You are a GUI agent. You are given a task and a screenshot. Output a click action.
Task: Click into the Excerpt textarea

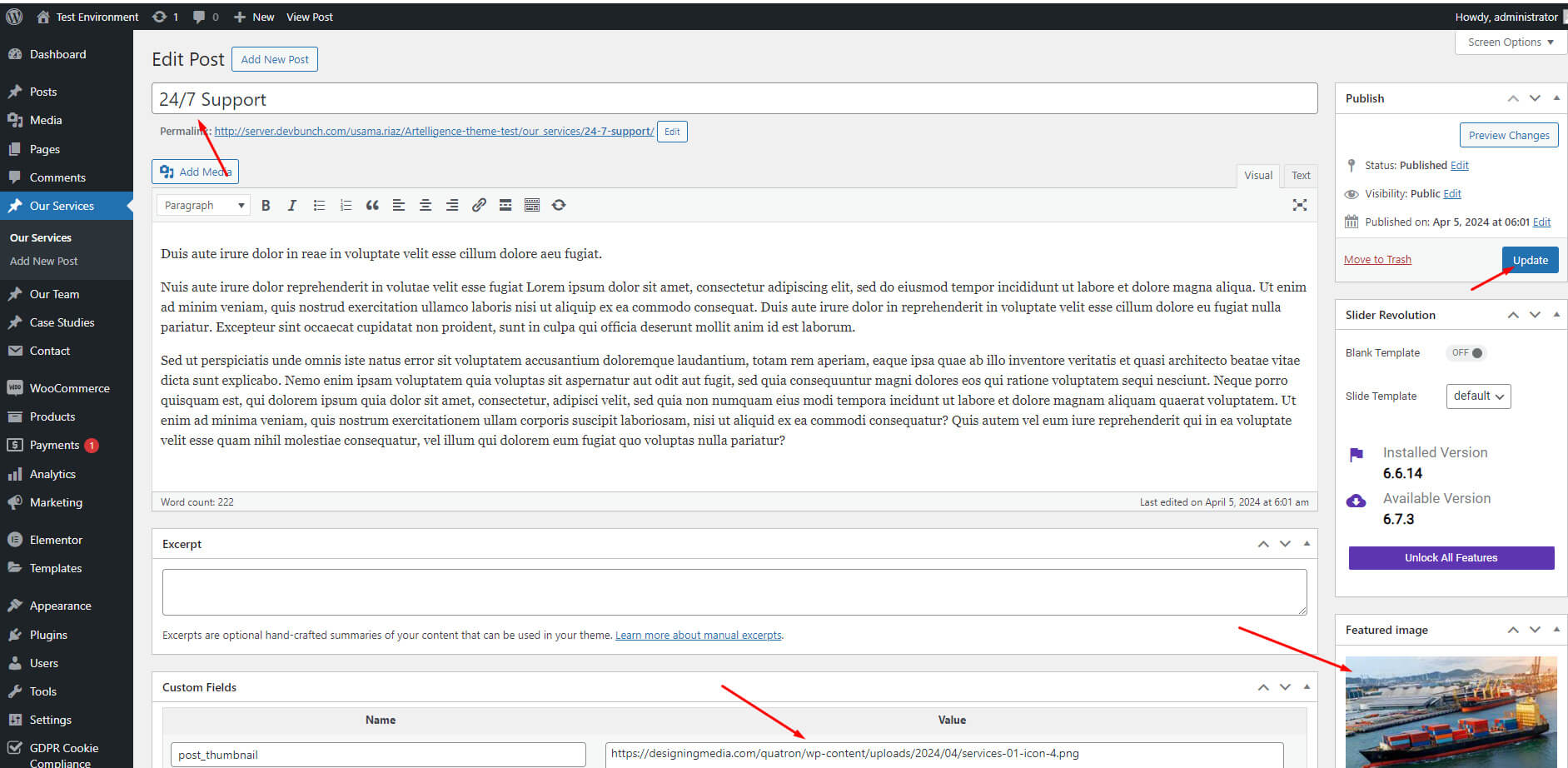[734, 592]
